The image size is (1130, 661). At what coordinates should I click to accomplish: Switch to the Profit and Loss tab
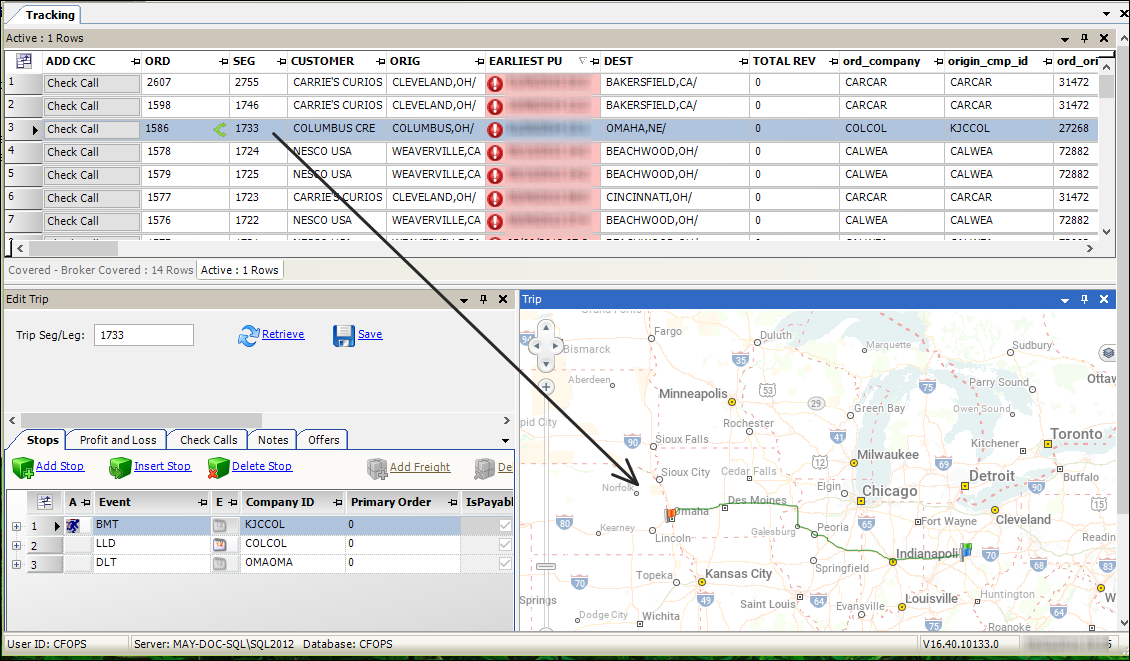(117, 440)
